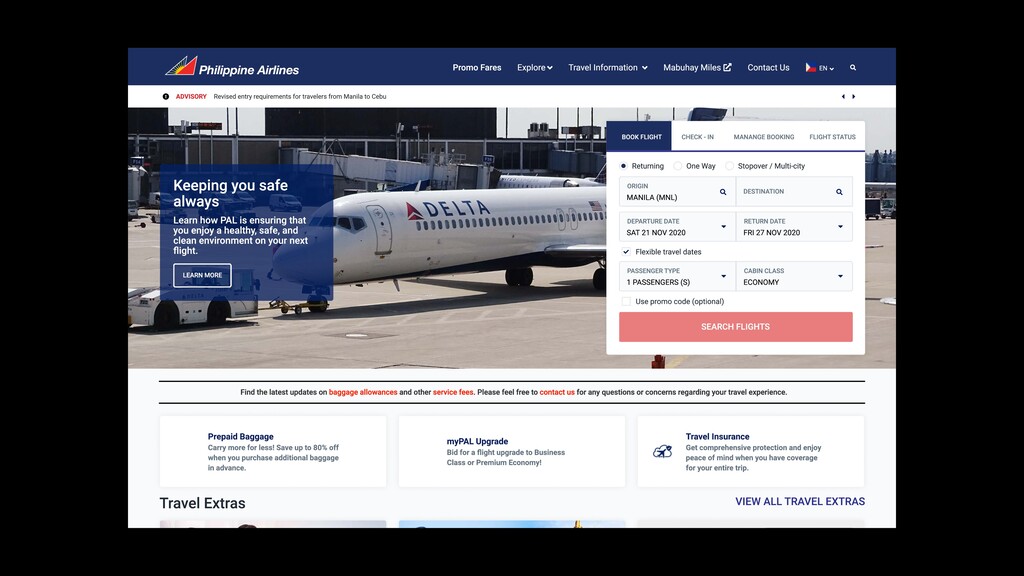
Task: Select the Stopover / Multi-city option
Action: point(729,166)
